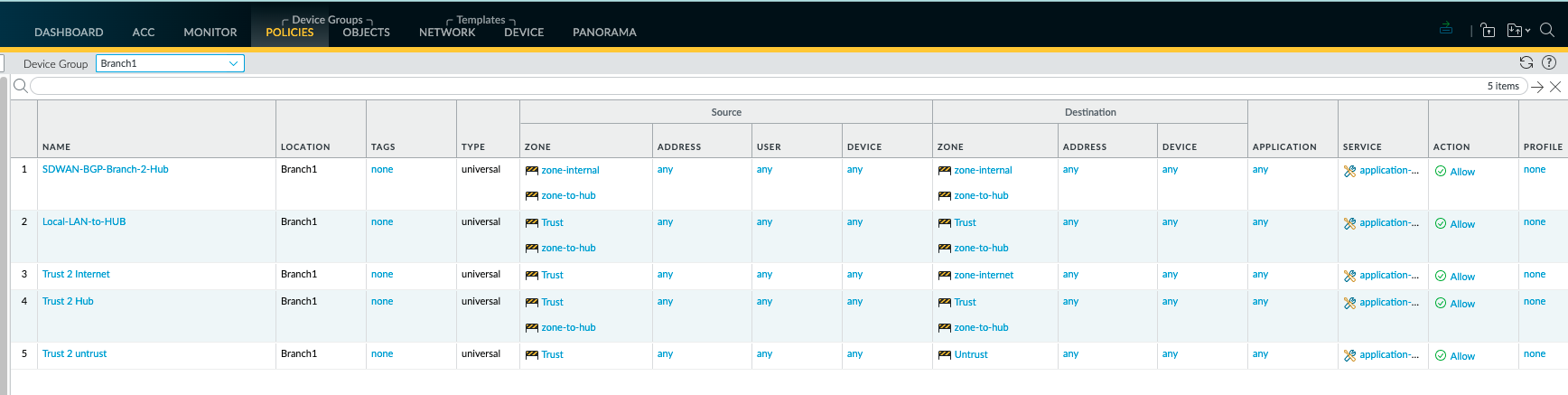Viewport: 1568px width, 395px height.
Task: Click Allow check icon in Trust 2 untrust row
Action: tap(1441, 355)
